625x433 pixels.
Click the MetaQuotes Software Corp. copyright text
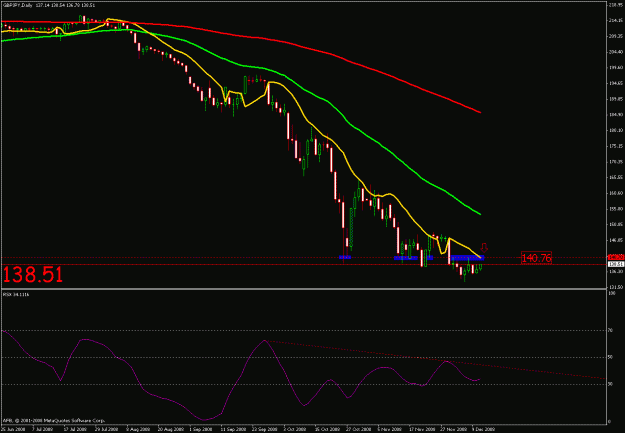[54, 421]
